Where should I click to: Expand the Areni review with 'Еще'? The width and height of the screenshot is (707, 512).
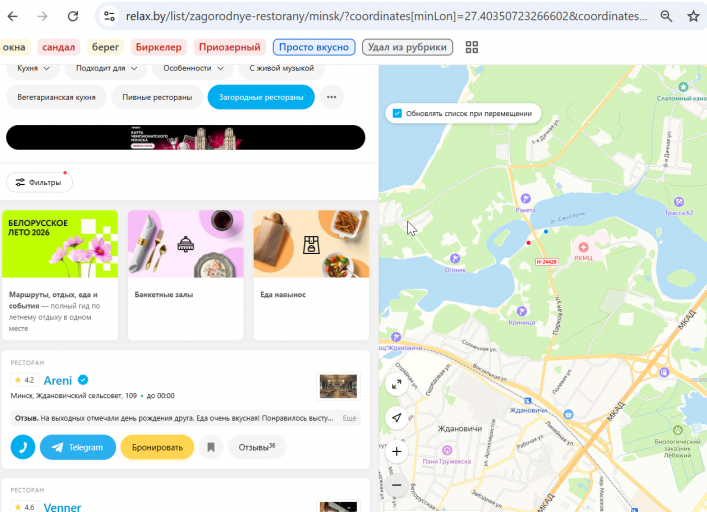349,418
